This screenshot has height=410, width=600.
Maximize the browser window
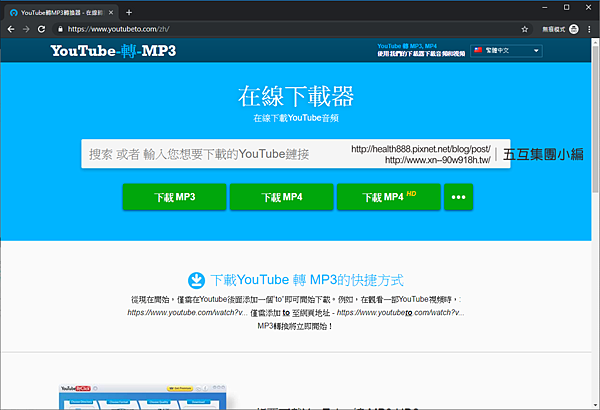[x=567, y=7]
